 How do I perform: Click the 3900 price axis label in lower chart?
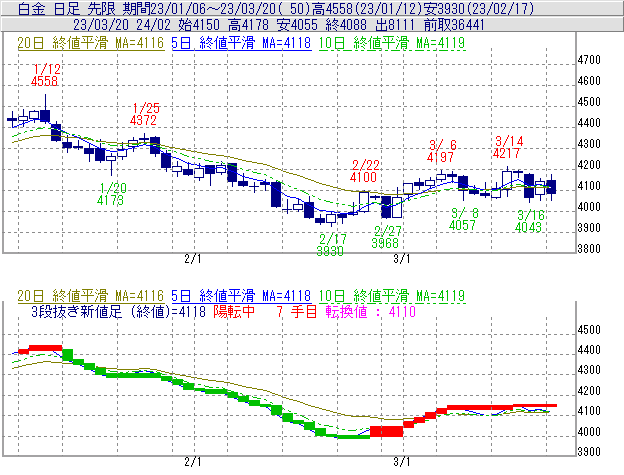pyautogui.click(x=589, y=452)
